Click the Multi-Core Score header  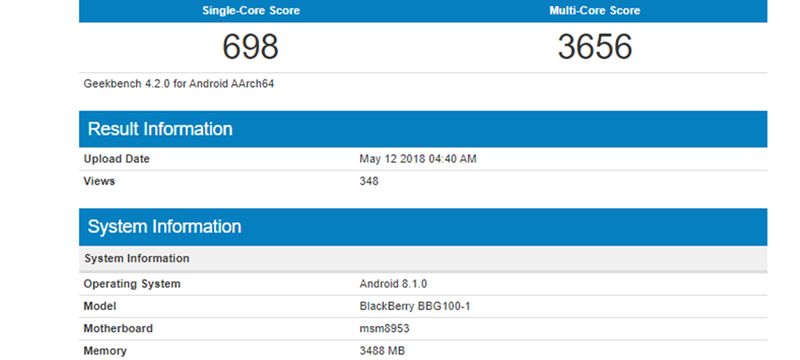point(594,11)
